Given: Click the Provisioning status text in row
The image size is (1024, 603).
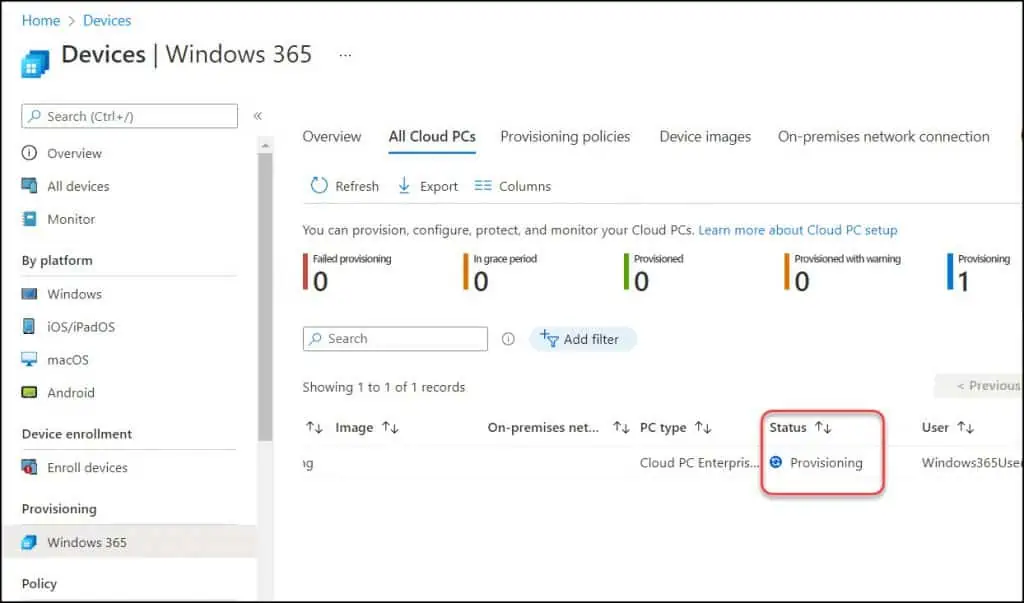Looking at the screenshot, I should click(x=826, y=463).
